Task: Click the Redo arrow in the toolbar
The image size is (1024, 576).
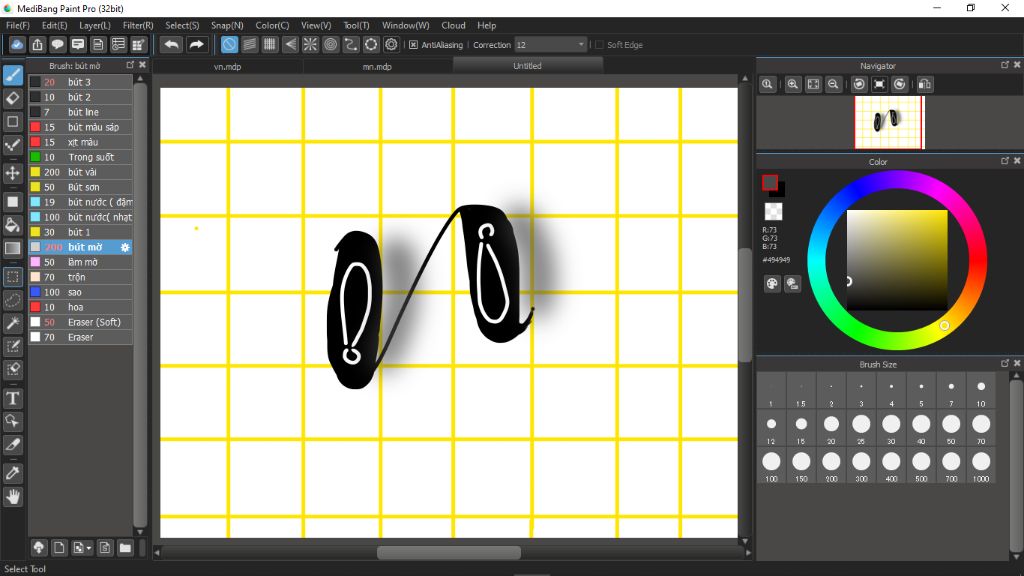Action: pos(196,44)
